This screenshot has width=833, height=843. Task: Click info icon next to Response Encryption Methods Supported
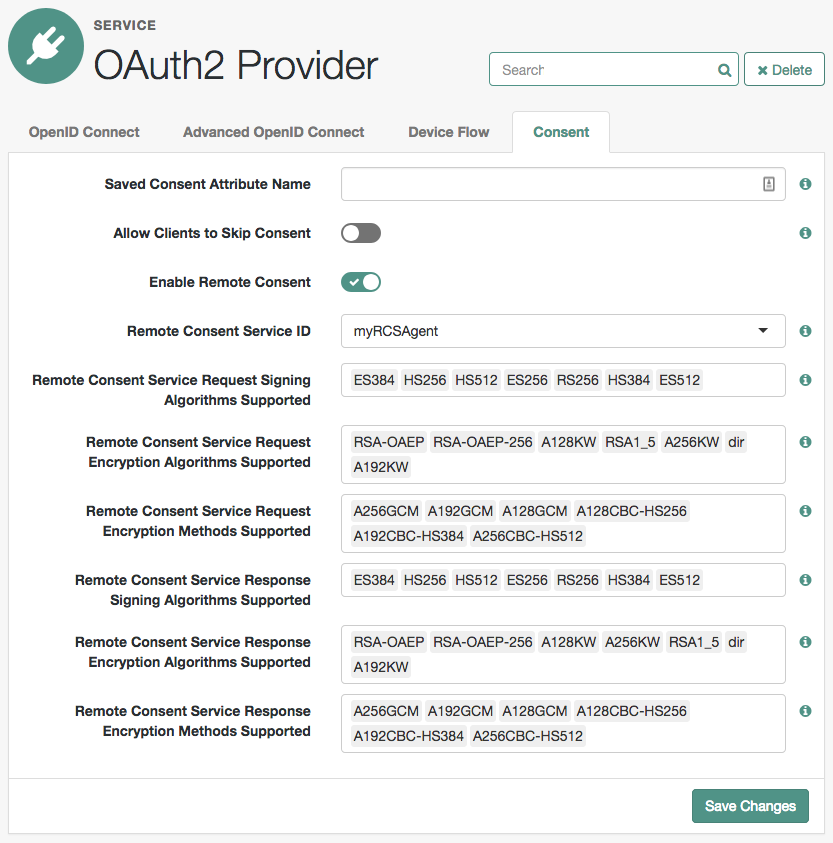point(805,711)
